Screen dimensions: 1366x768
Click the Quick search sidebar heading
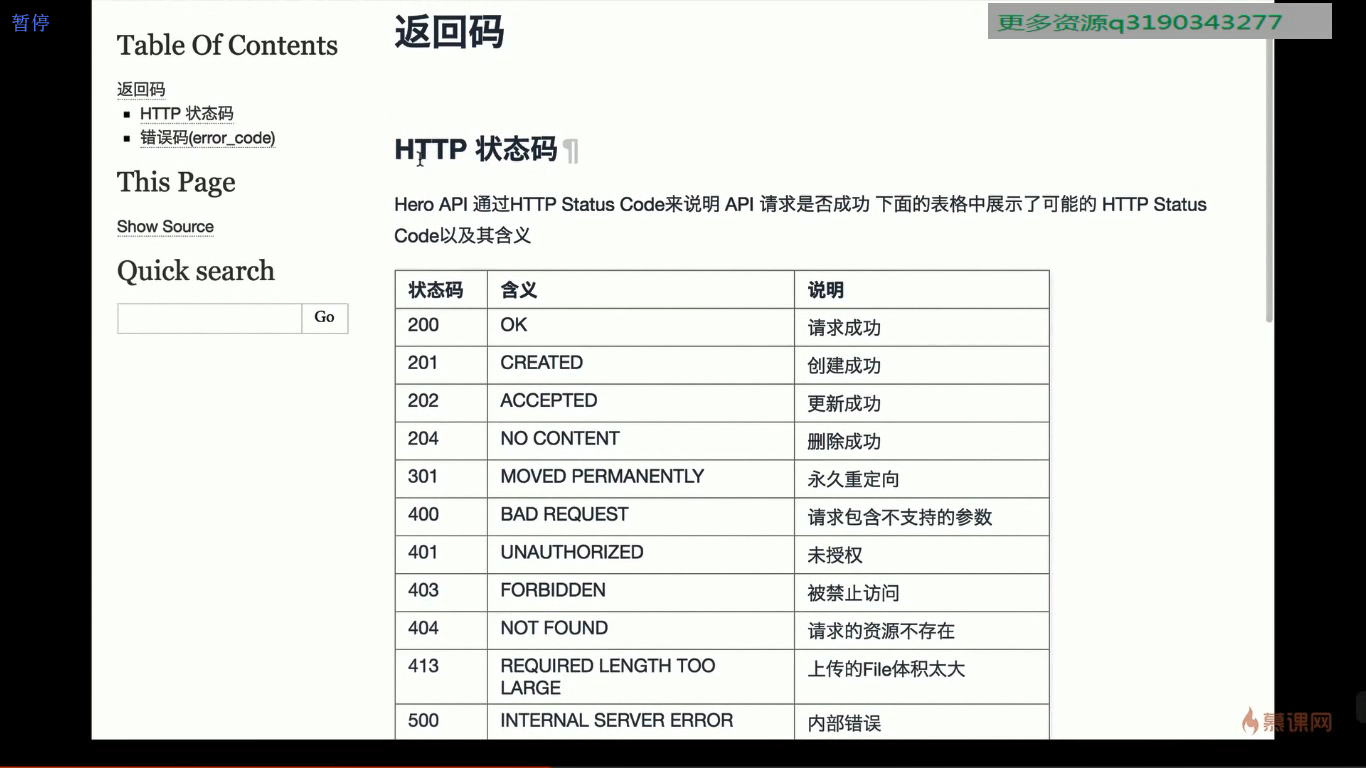tap(196, 271)
